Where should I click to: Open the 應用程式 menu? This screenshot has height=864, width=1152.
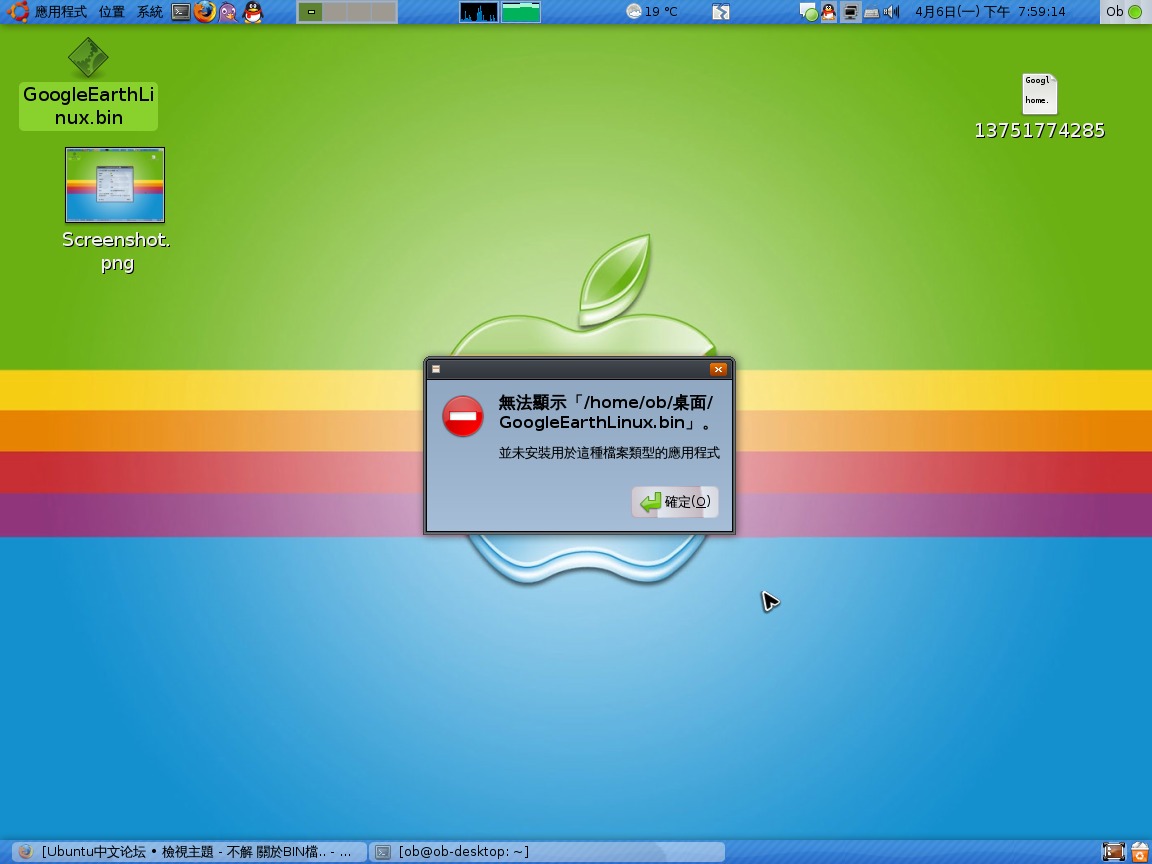coord(61,12)
